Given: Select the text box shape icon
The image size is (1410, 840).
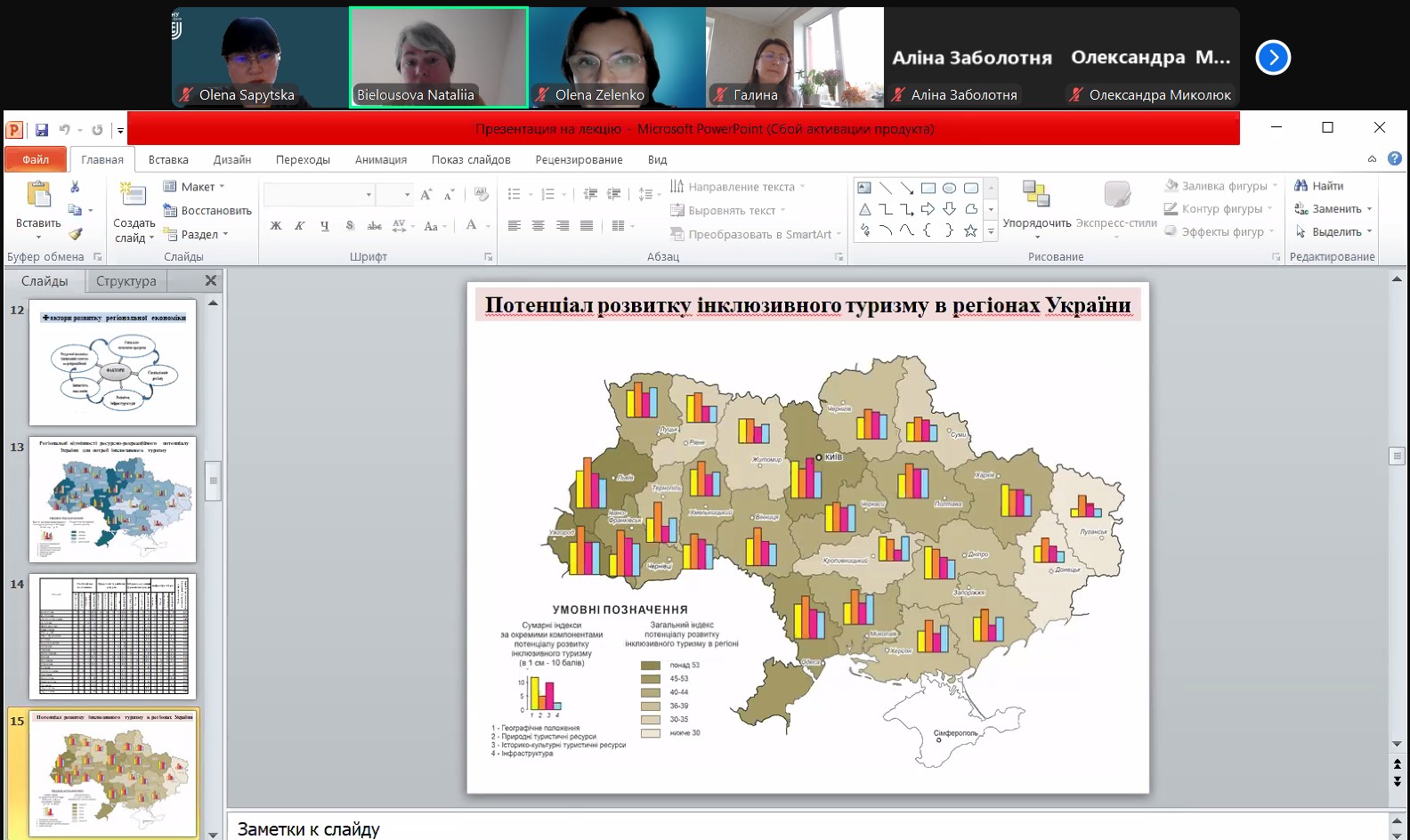Looking at the screenshot, I should point(864,188).
